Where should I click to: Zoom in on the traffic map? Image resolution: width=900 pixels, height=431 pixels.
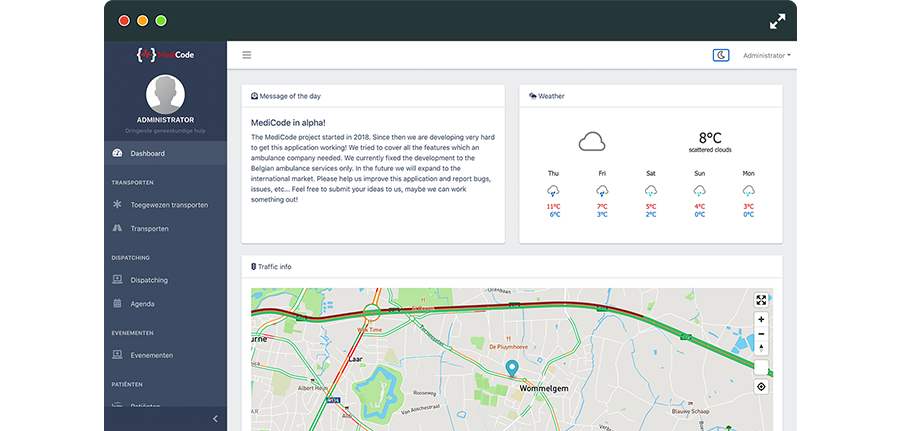click(761, 320)
